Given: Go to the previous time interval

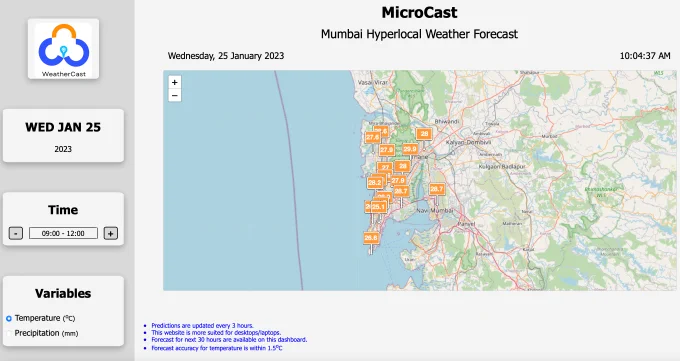Looking at the screenshot, I should (16, 233).
